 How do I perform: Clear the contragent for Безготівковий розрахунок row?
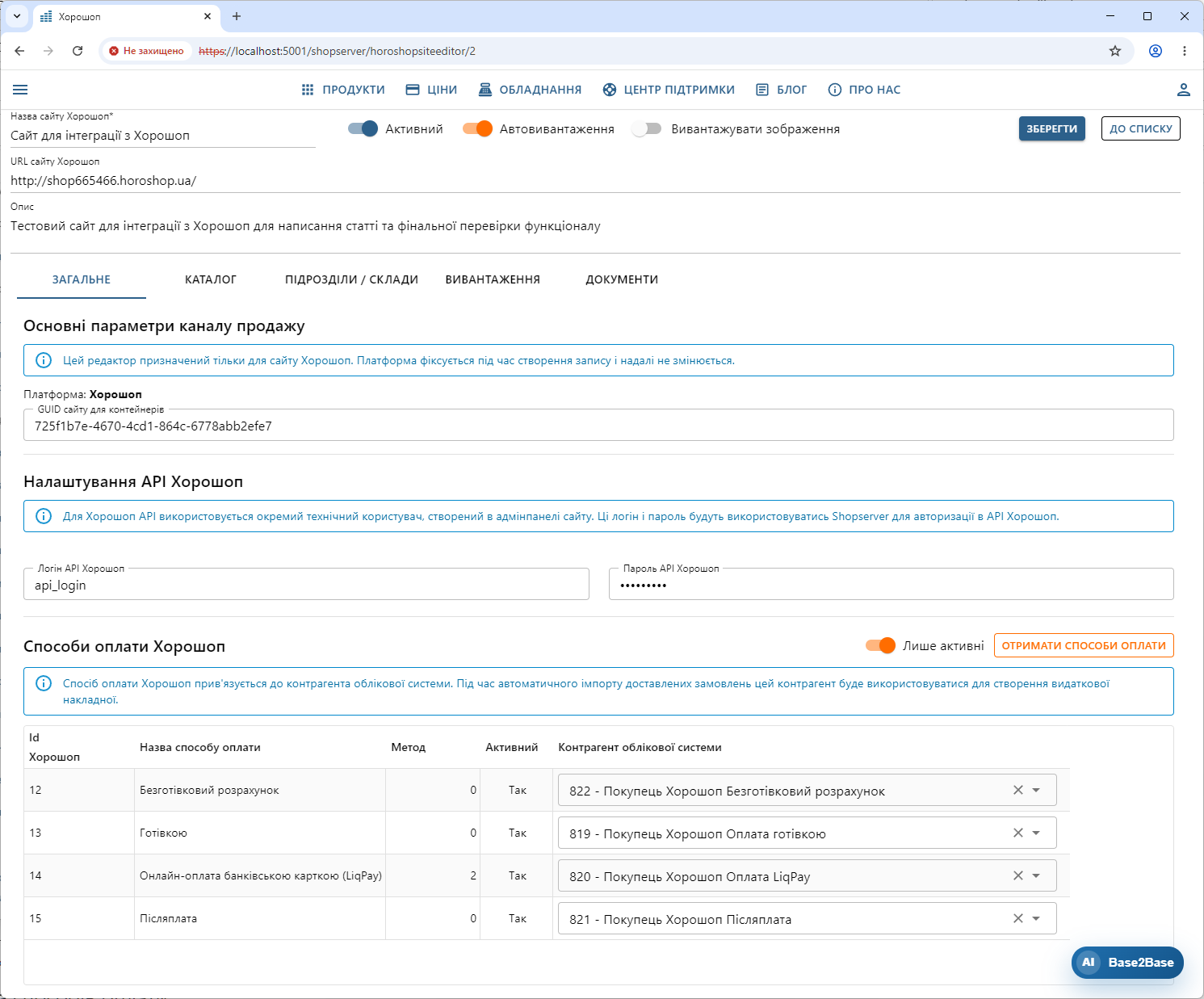pyautogui.click(x=1018, y=790)
